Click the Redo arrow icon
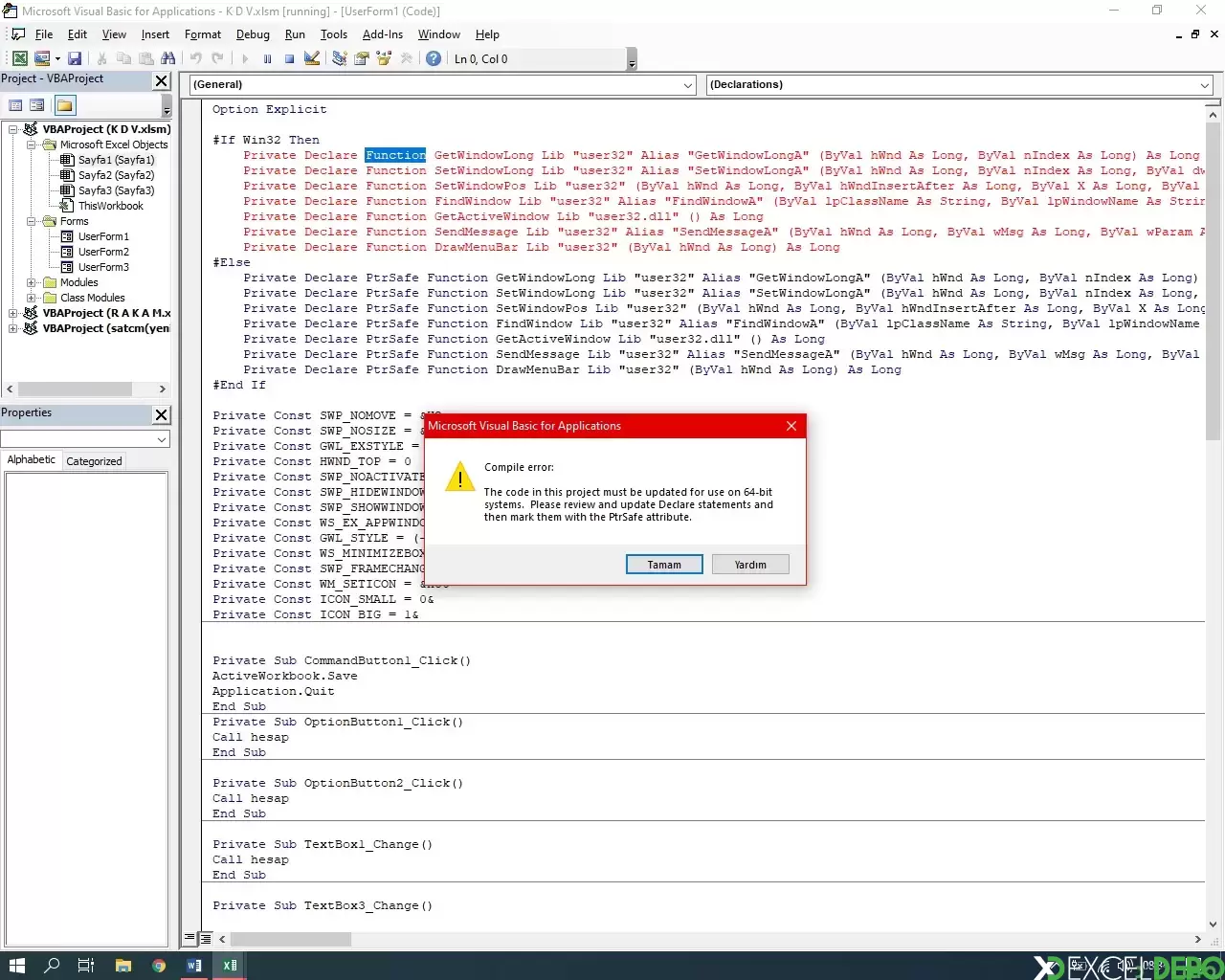Screen dimensions: 1225x980 (x=217, y=58)
